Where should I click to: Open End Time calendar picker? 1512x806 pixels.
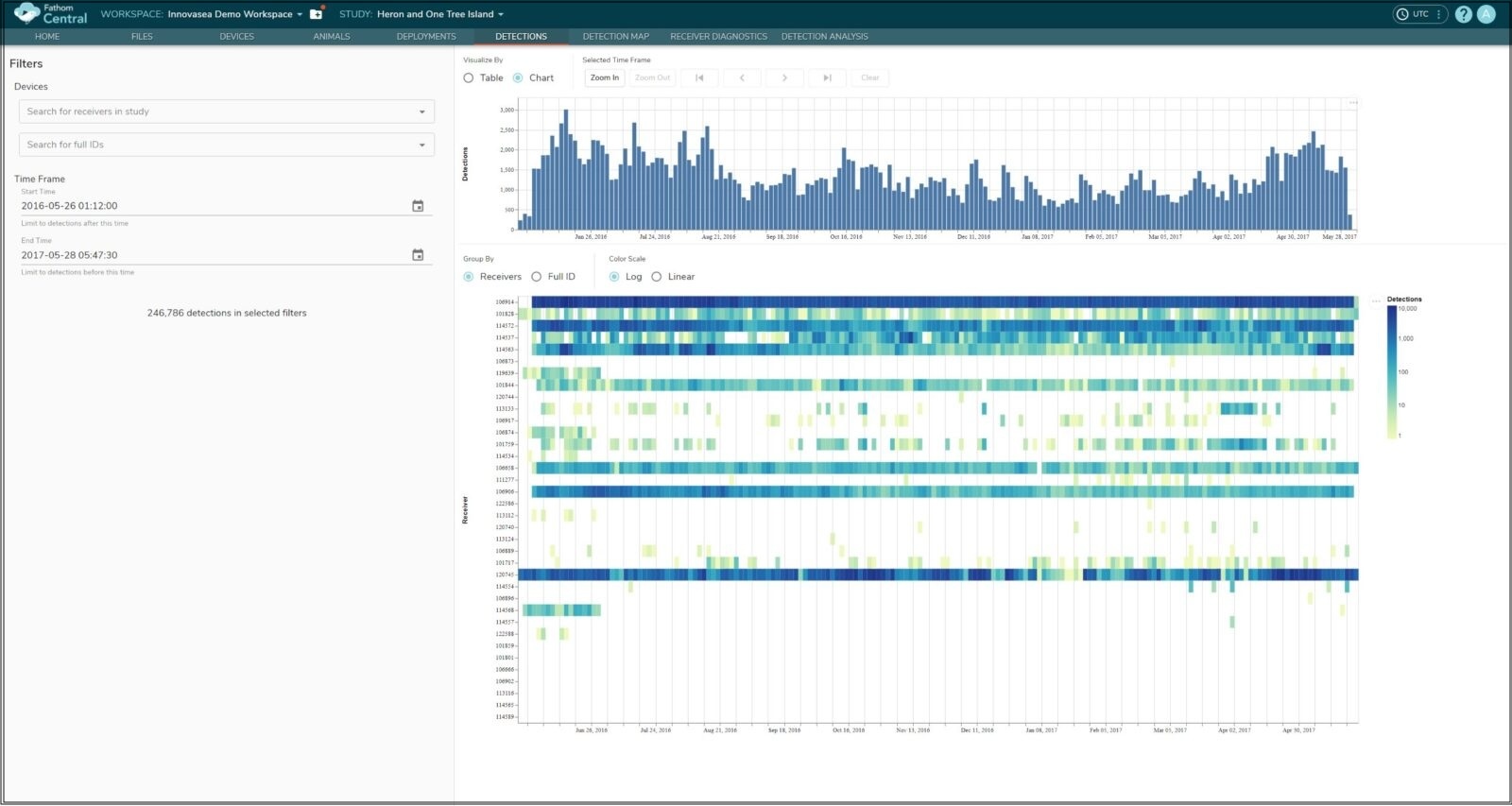pos(418,255)
